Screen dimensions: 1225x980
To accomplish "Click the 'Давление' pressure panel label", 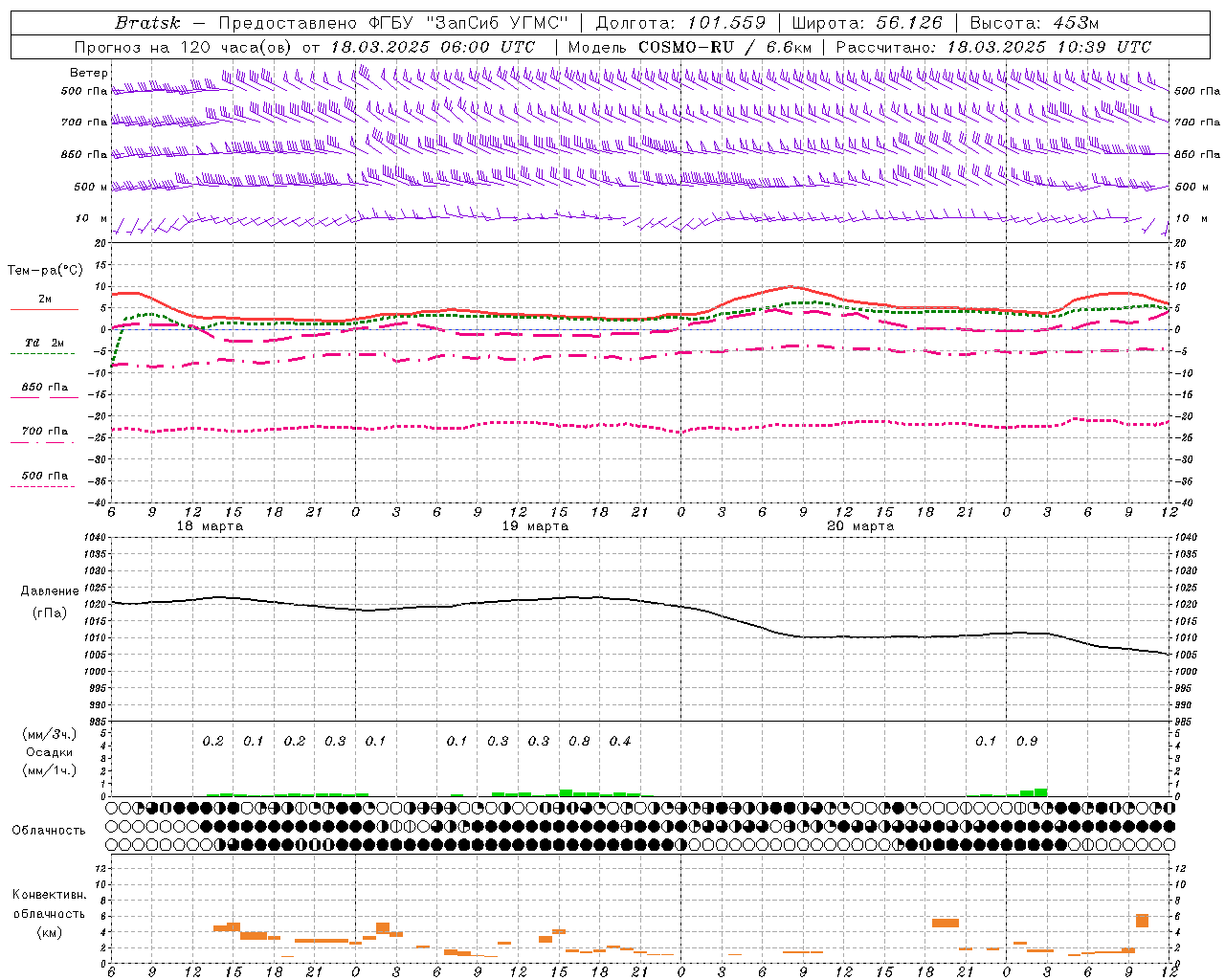I will [49, 591].
